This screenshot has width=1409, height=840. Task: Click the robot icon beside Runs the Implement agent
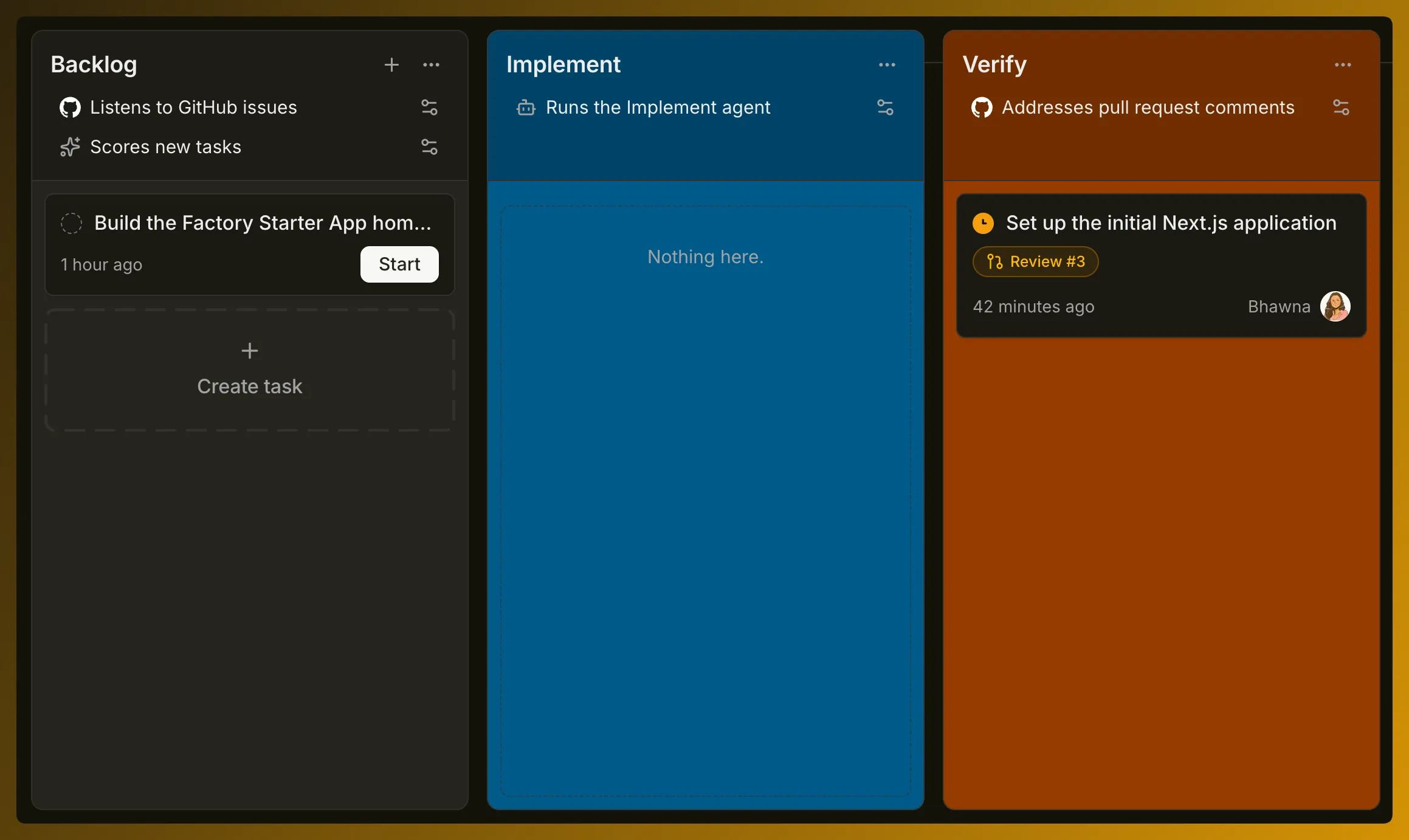[x=526, y=108]
